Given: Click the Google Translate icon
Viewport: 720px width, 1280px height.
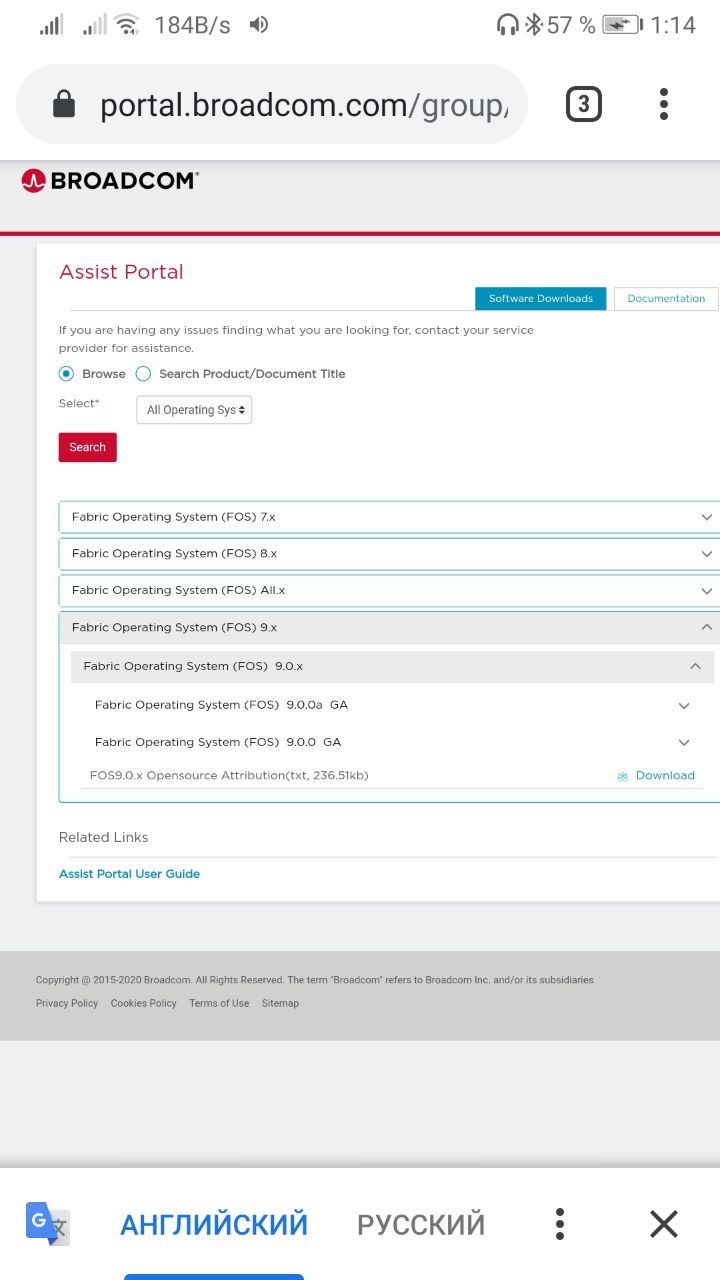Looking at the screenshot, I should pyautogui.click(x=47, y=1223).
